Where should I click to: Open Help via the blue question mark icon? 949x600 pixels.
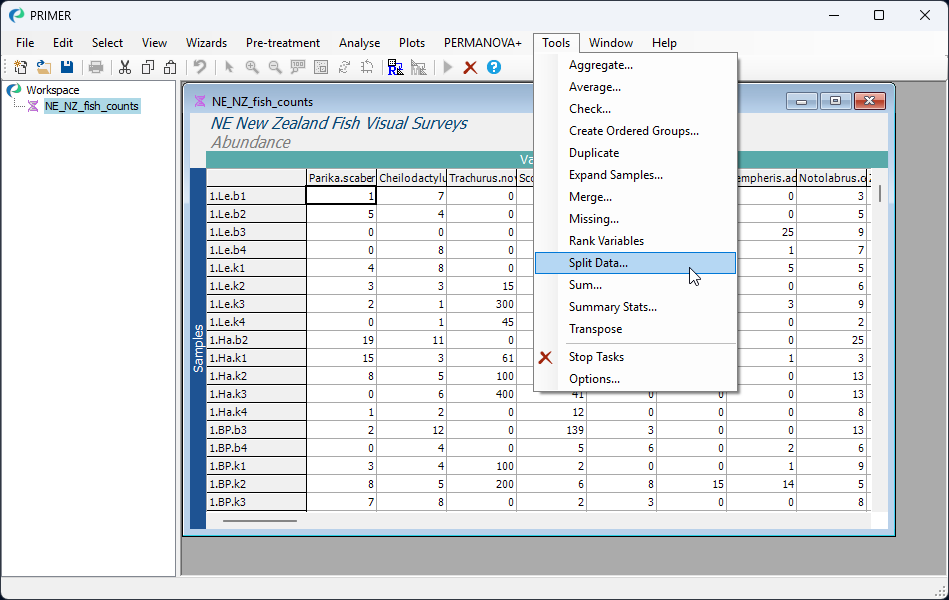(x=492, y=67)
